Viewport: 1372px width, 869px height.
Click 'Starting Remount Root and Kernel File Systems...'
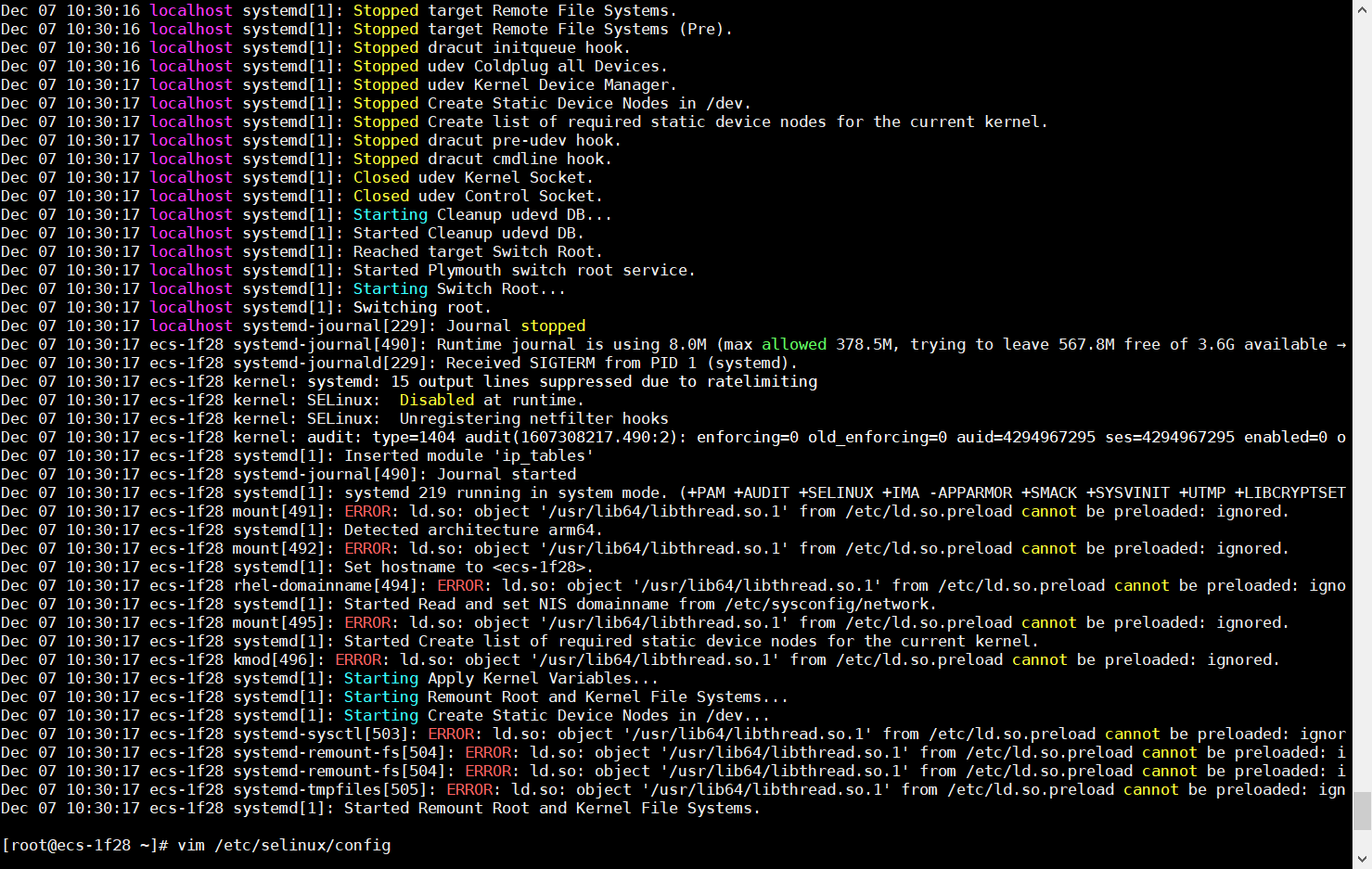[x=394, y=696]
